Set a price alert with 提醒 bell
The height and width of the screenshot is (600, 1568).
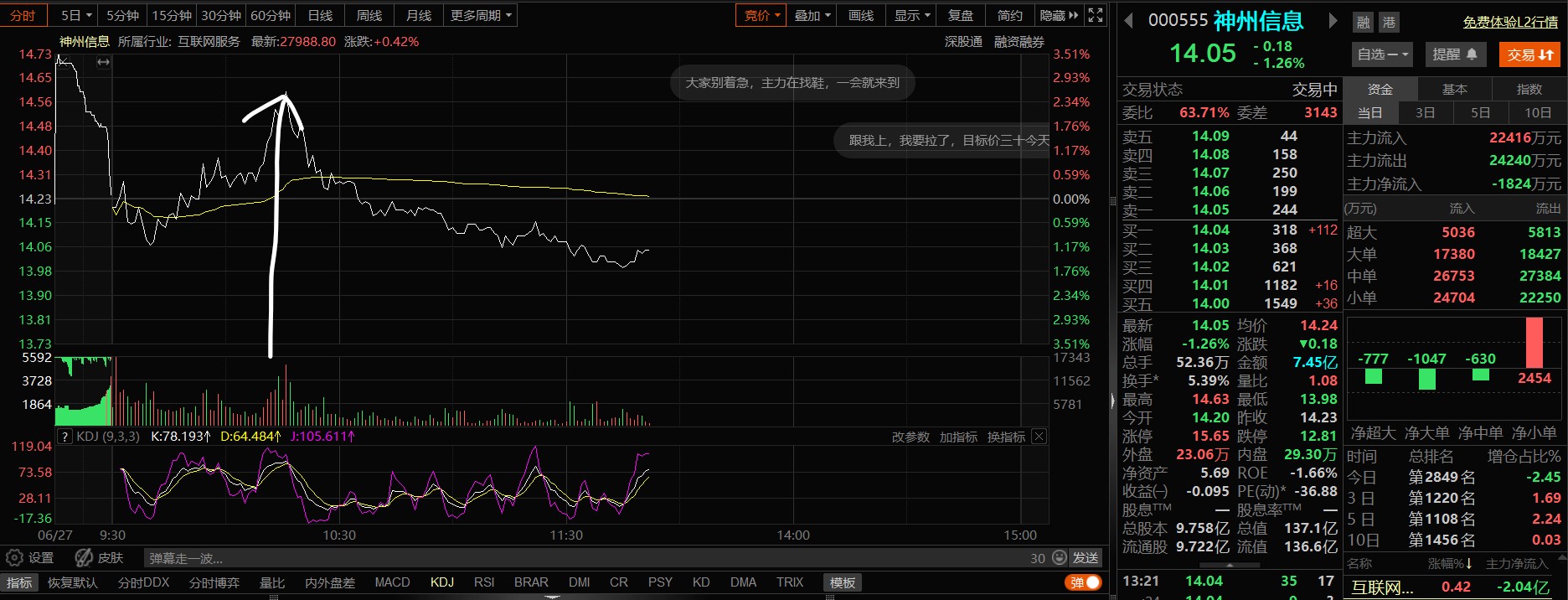tap(1455, 54)
